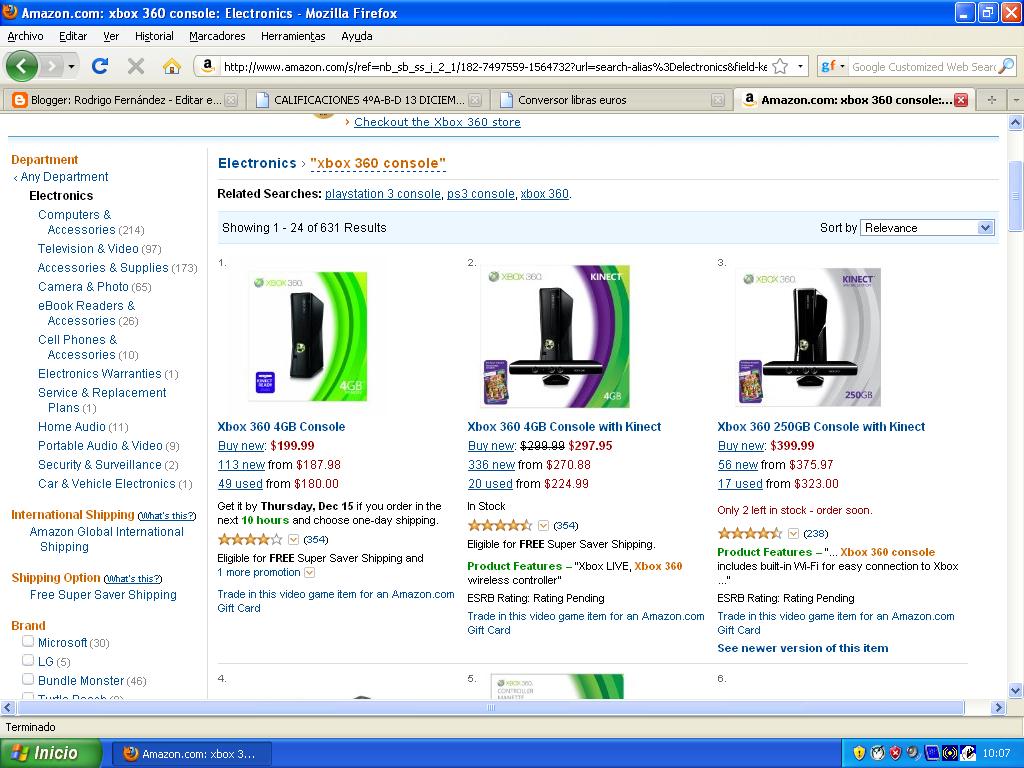
Task: Open the Sort by Relevance dropdown
Action: point(927,228)
